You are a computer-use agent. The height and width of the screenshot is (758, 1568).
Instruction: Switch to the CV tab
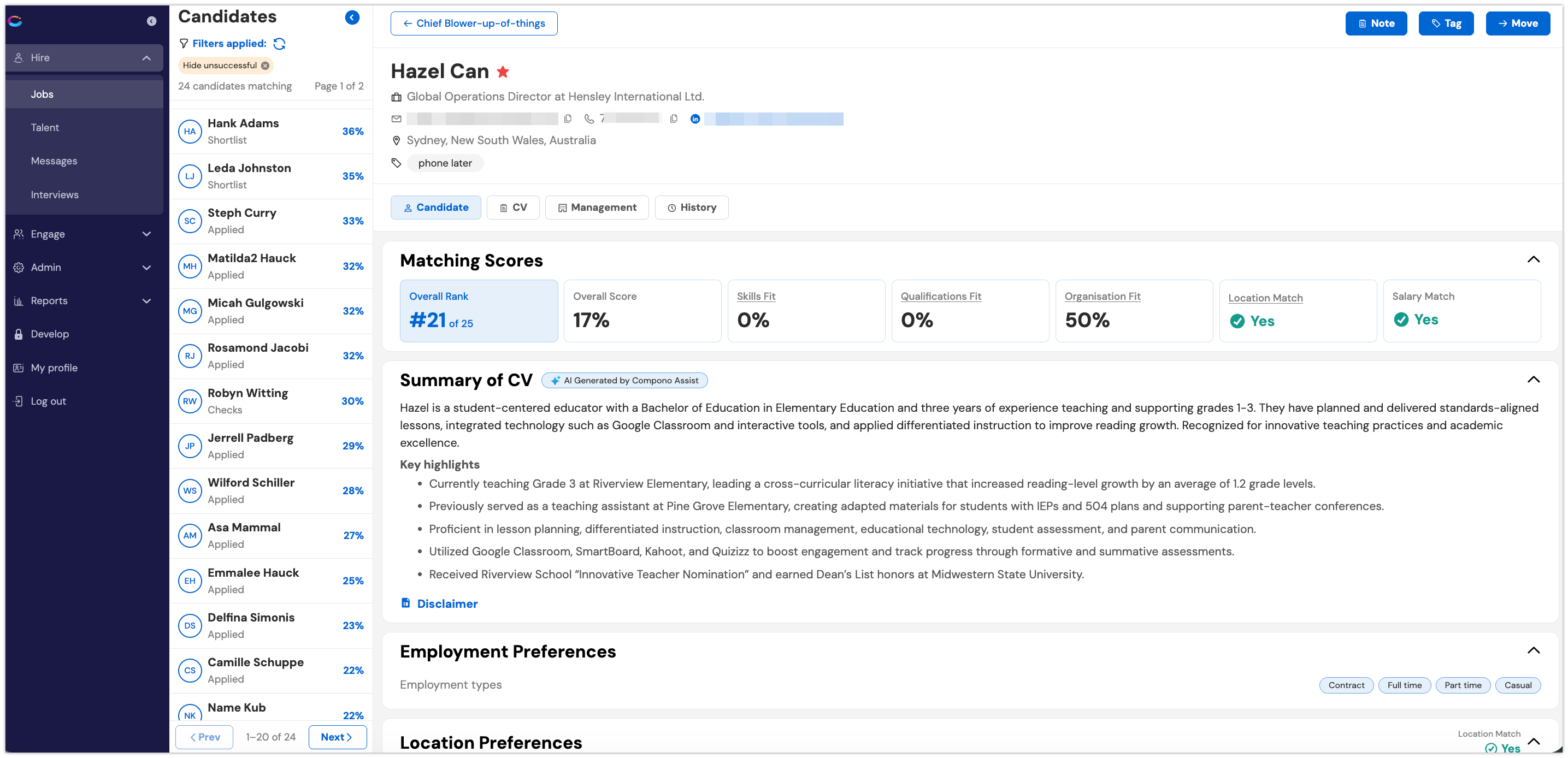[x=513, y=208]
